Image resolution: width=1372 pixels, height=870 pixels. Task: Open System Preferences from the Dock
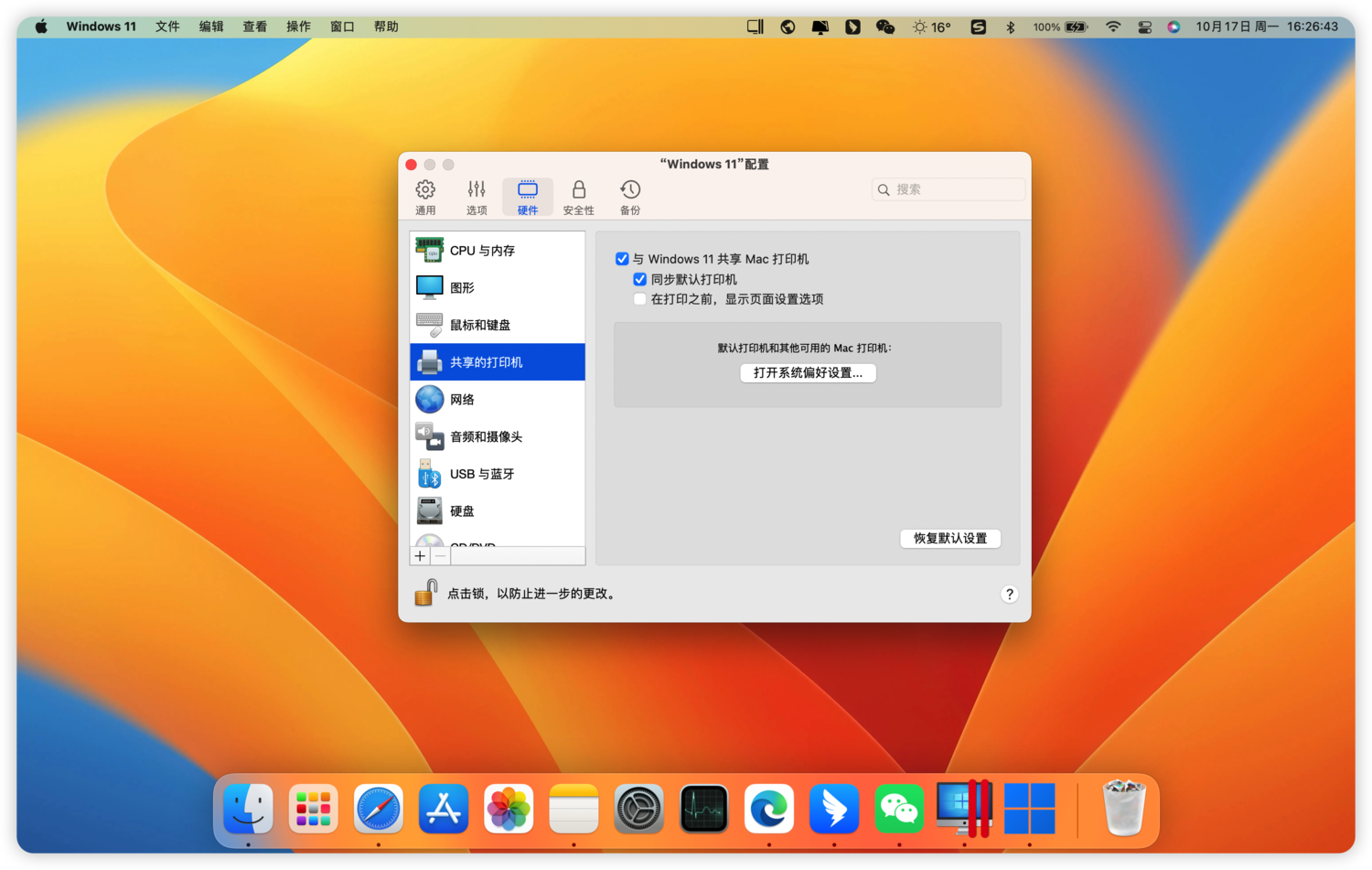638,809
